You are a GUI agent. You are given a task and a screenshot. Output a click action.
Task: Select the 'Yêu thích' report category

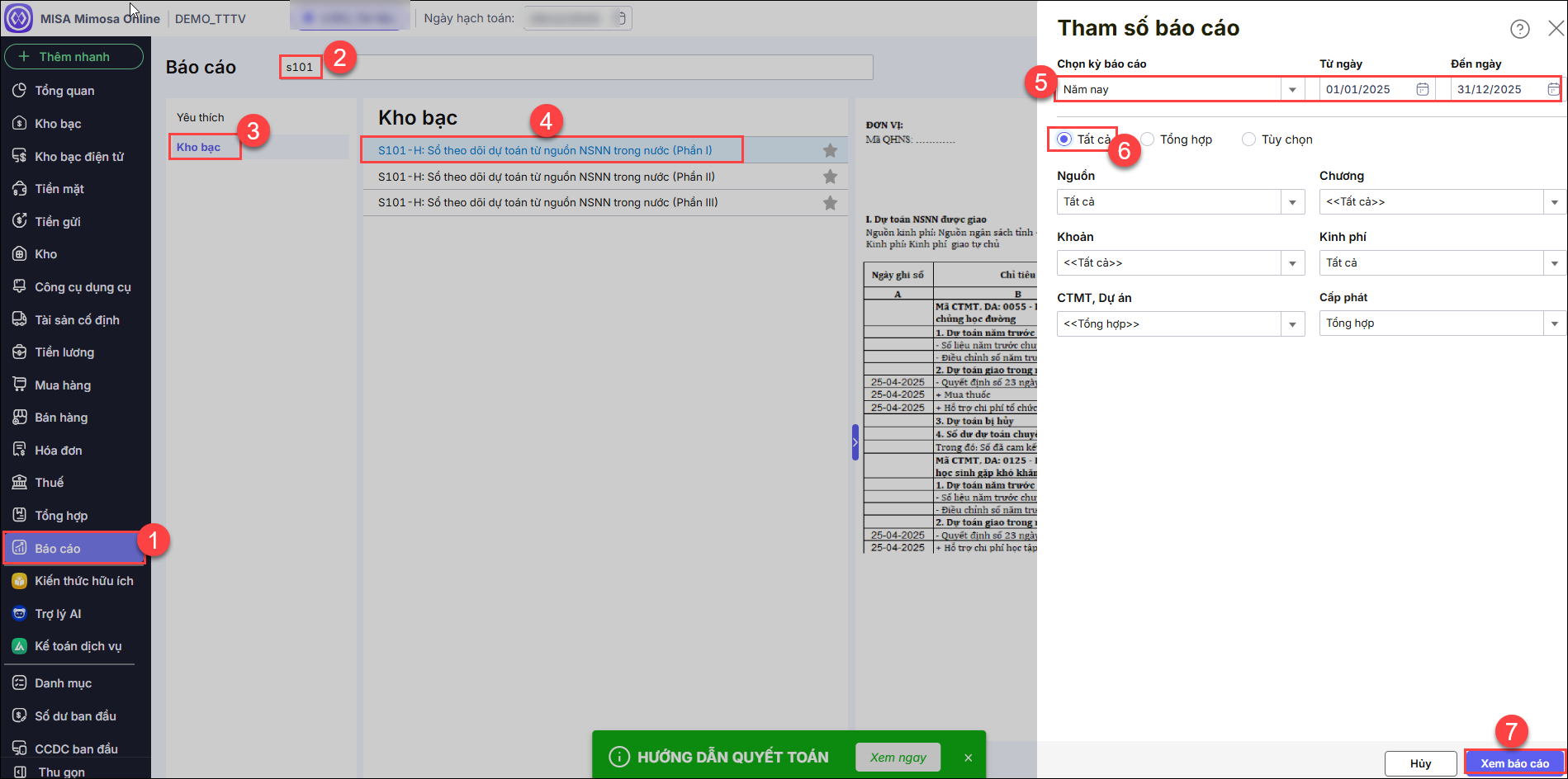(201, 117)
